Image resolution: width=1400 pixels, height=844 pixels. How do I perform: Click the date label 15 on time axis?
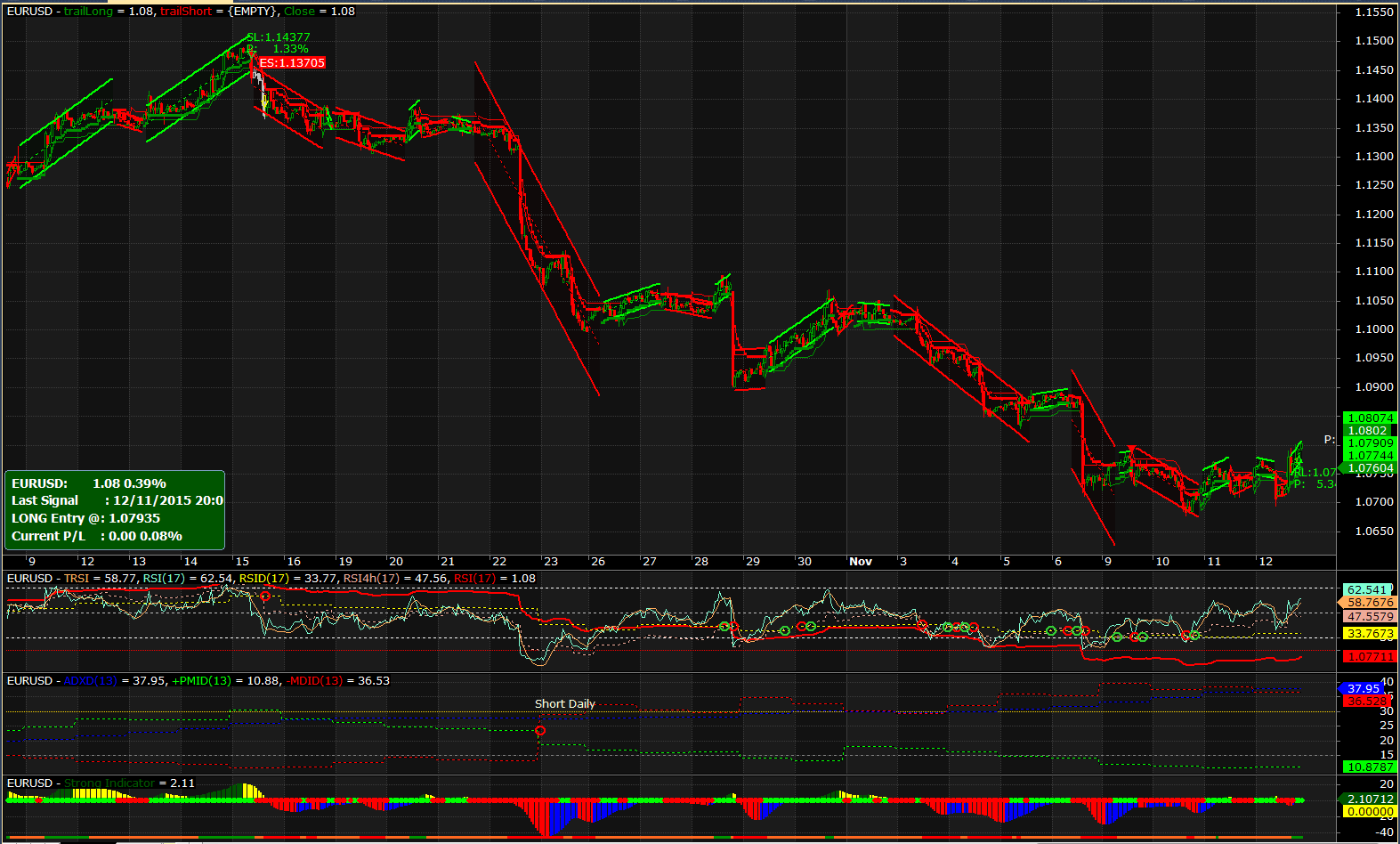click(x=242, y=562)
